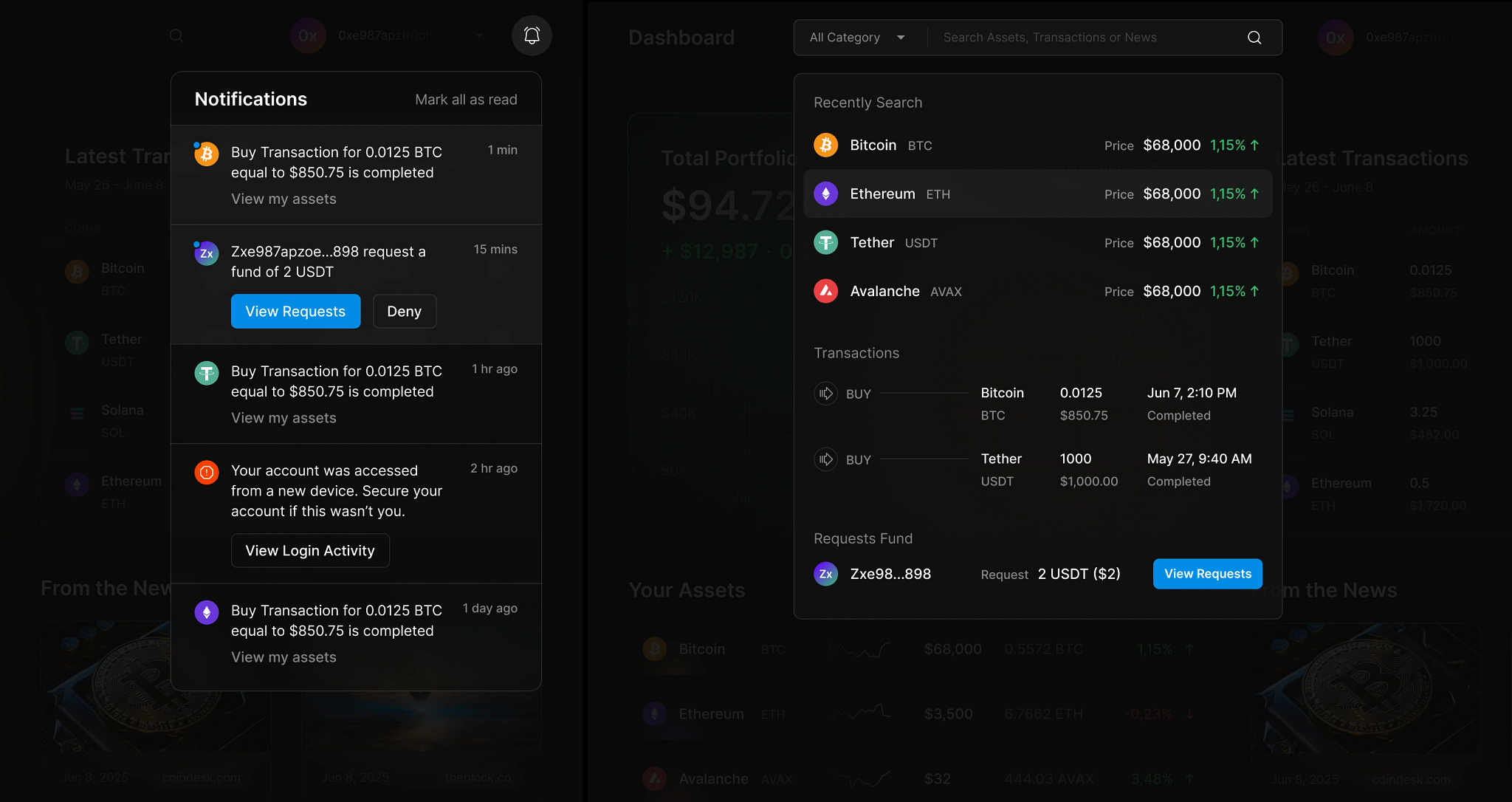Open View my assets on the 1 min notification
The height and width of the screenshot is (802, 1512).
(x=283, y=199)
